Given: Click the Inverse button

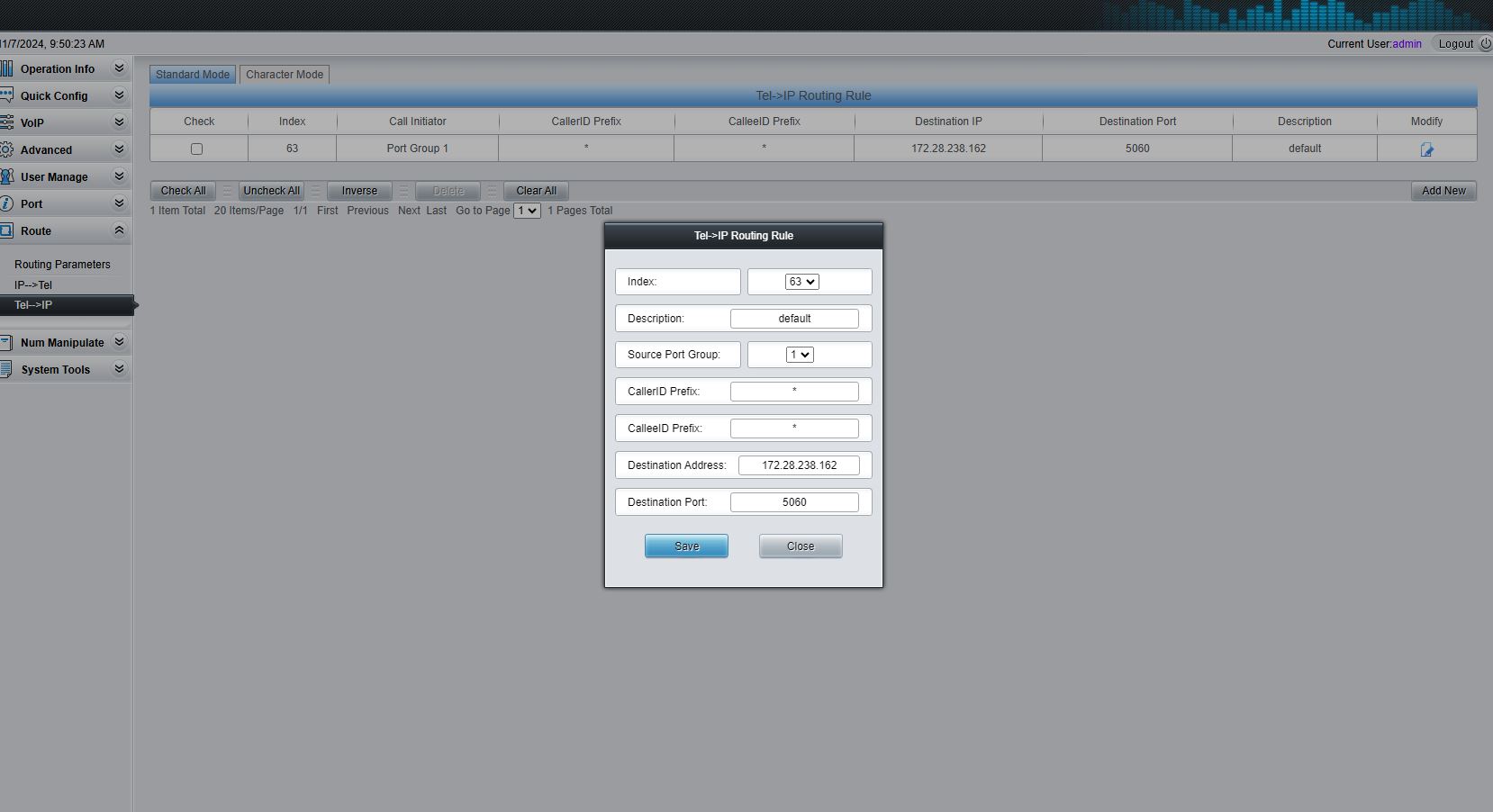Looking at the screenshot, I should [x=359, y=191].
